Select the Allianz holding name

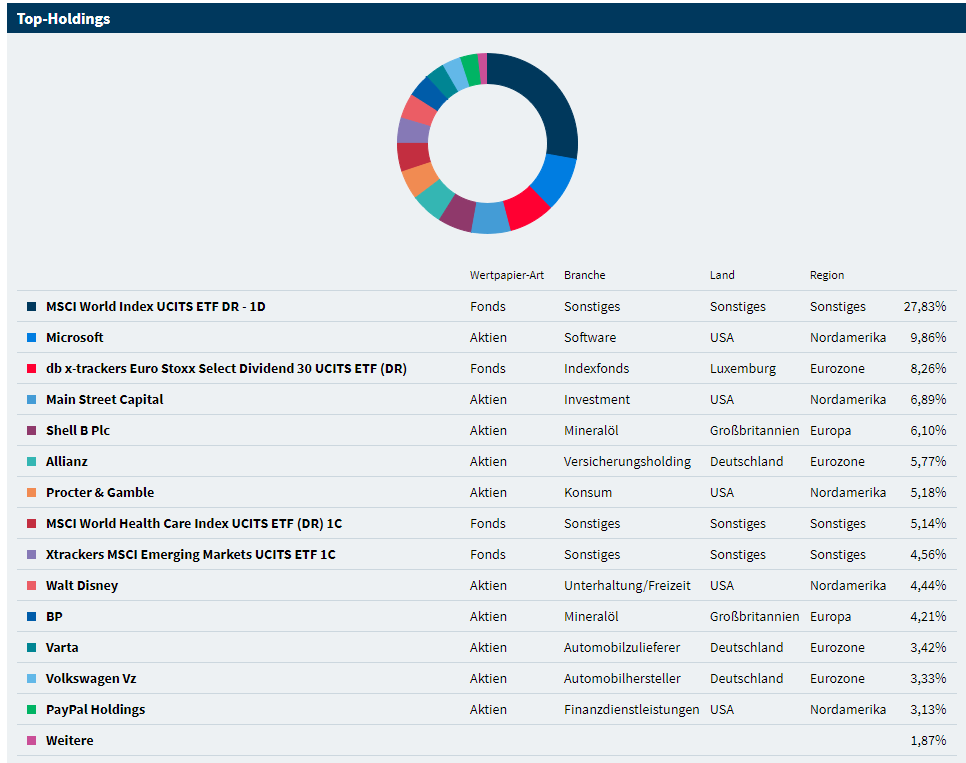pyautogui.click(x=67, y=462)
